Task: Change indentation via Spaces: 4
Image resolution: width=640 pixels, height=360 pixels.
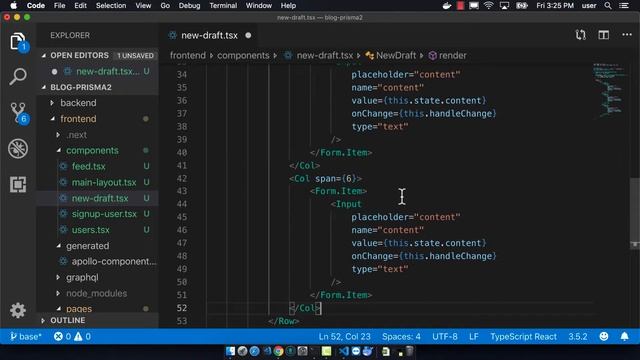Action: [x=401, y=337]
